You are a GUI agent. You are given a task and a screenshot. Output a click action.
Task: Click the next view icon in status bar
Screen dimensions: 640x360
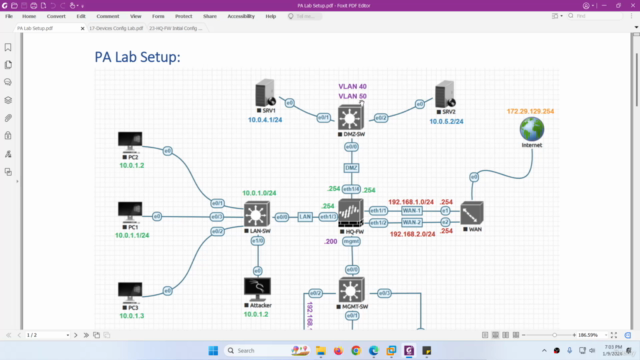[x=107, y=335]
